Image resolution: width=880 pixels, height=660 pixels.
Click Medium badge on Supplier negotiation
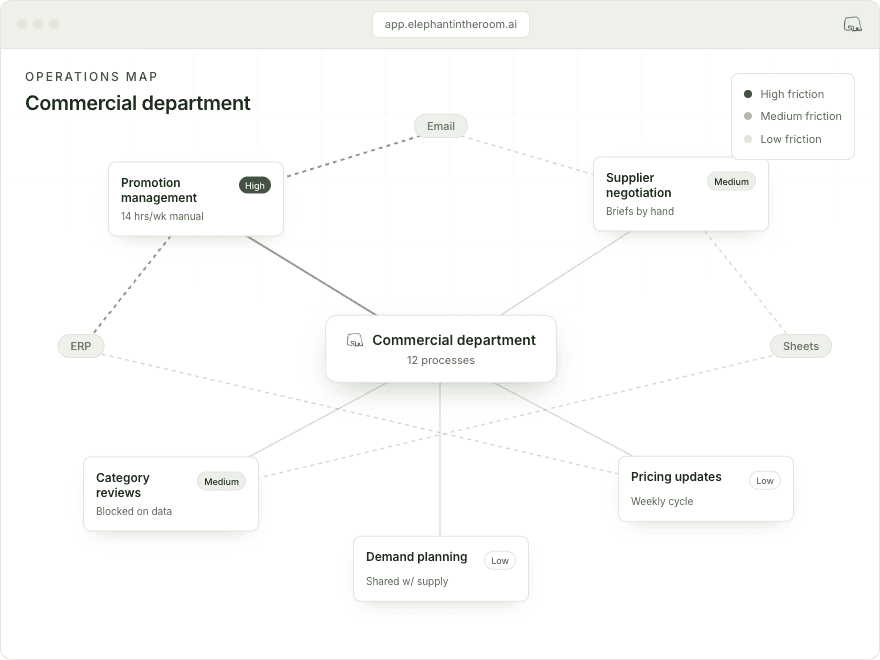pyautogui.click(x=731, y=181)
